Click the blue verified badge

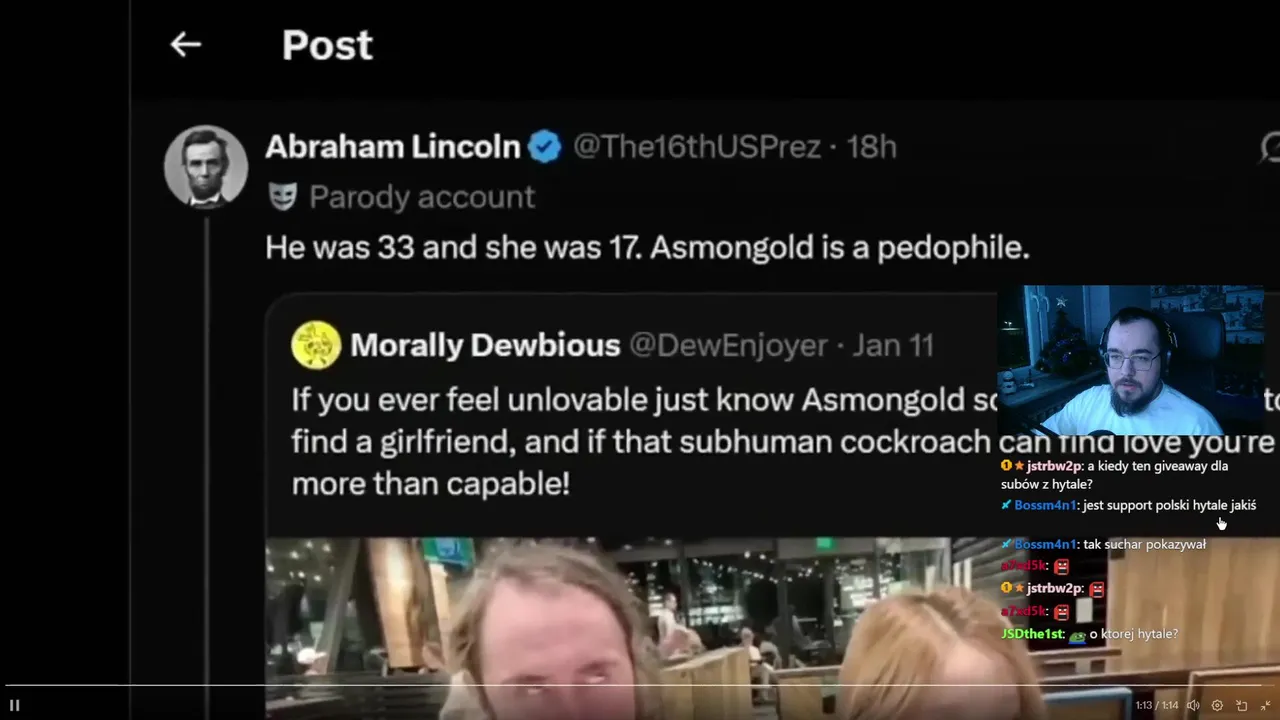[545, 147]
